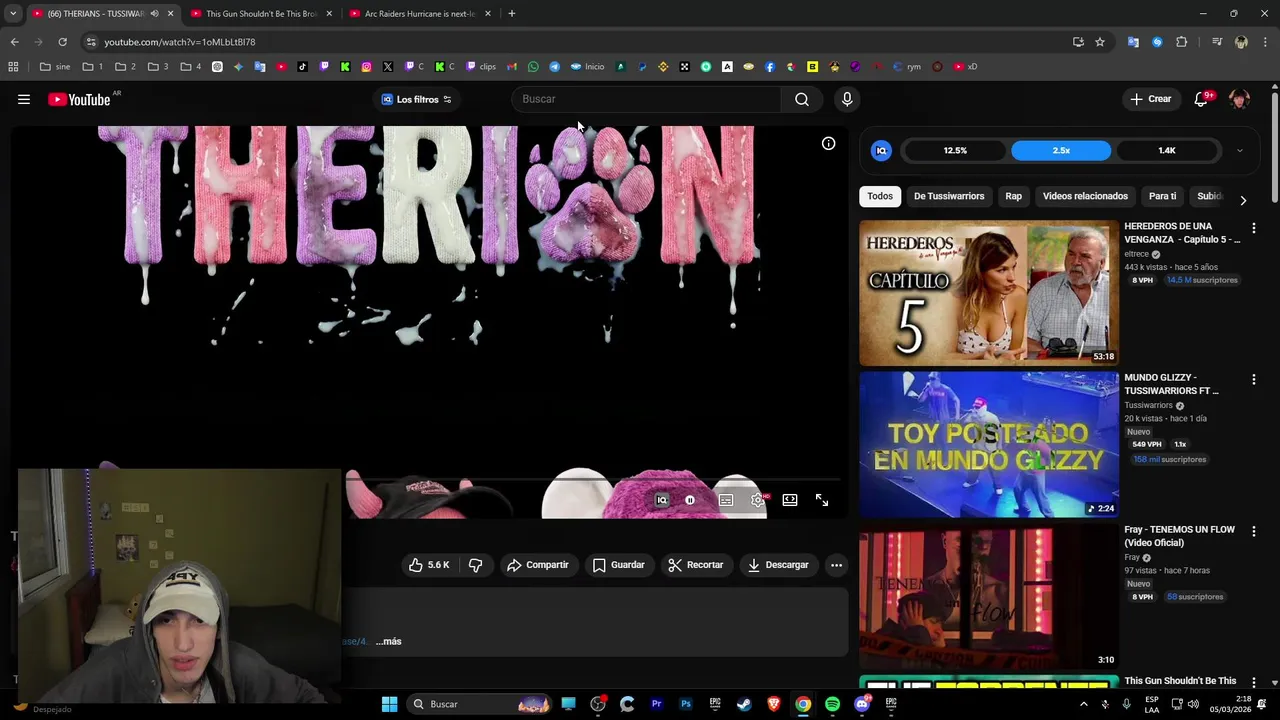Viewport: 1280px width, 720px height.
Task: Open more options for MUNDO GLIZZY video
Action: click(x=1253, y=380)
